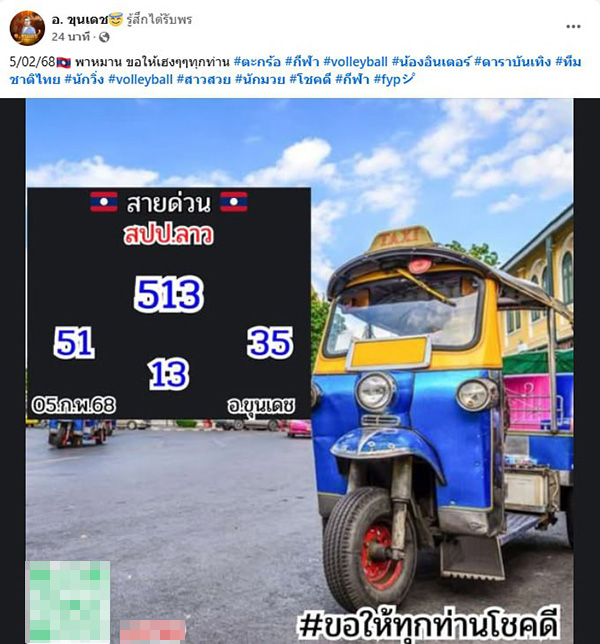Open the author name อ. ขุนเดช

point(80,19)
